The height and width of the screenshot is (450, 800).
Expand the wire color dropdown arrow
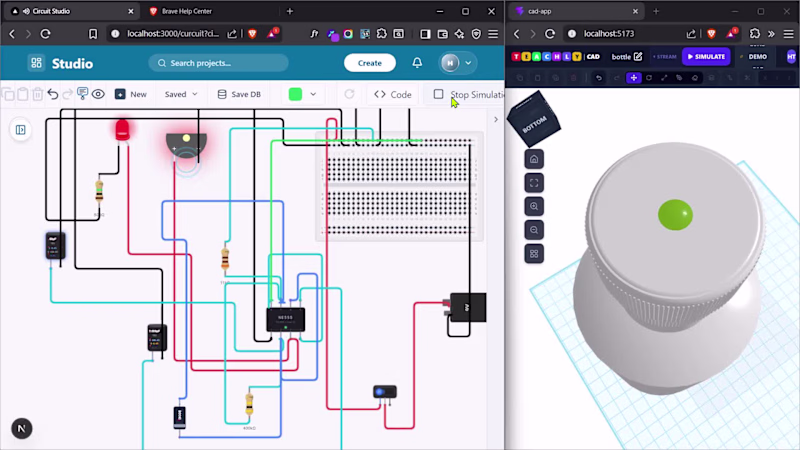313,94
